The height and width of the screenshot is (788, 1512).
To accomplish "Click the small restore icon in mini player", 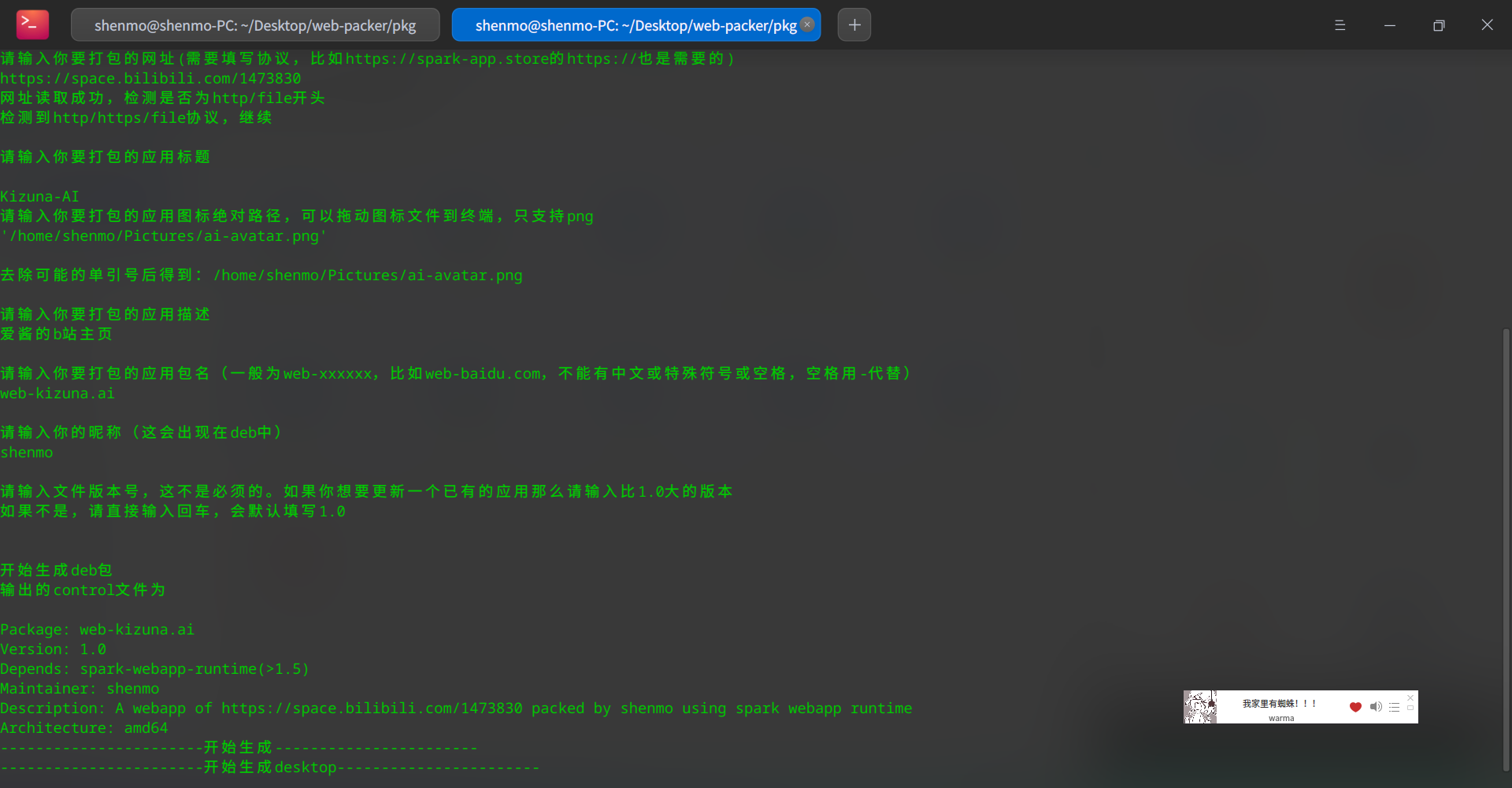I will (1410, 708).
